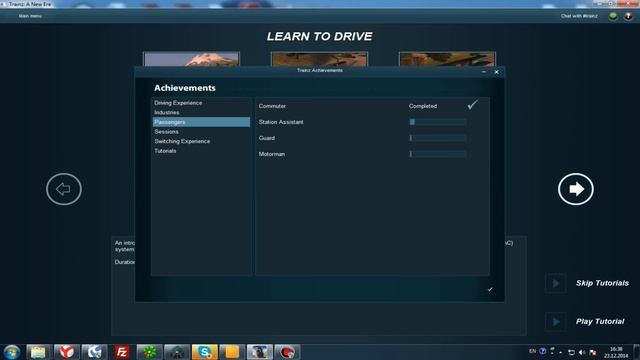Click the volume icon in system tray

[x=582, y=352]
